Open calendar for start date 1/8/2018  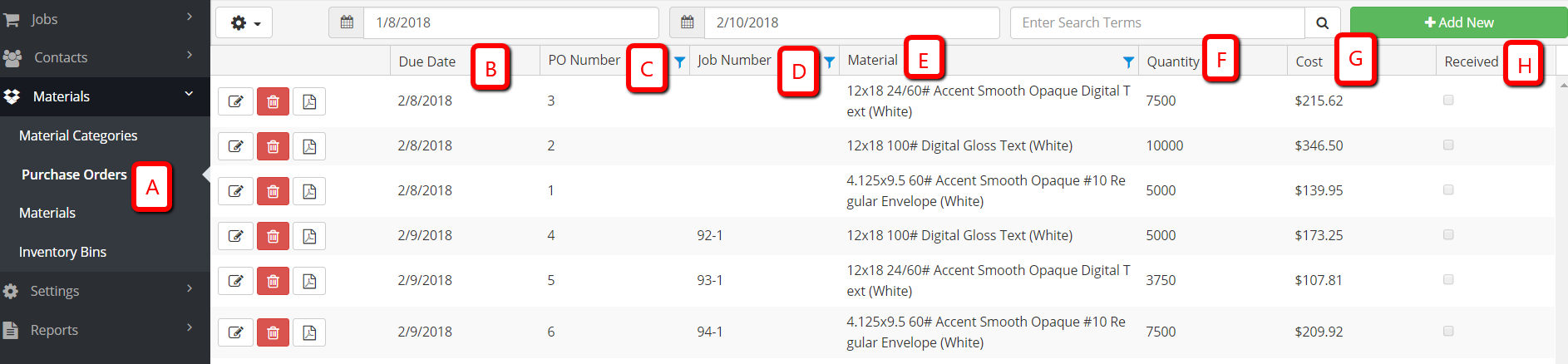pyautogui.click(x=347, y=23)
